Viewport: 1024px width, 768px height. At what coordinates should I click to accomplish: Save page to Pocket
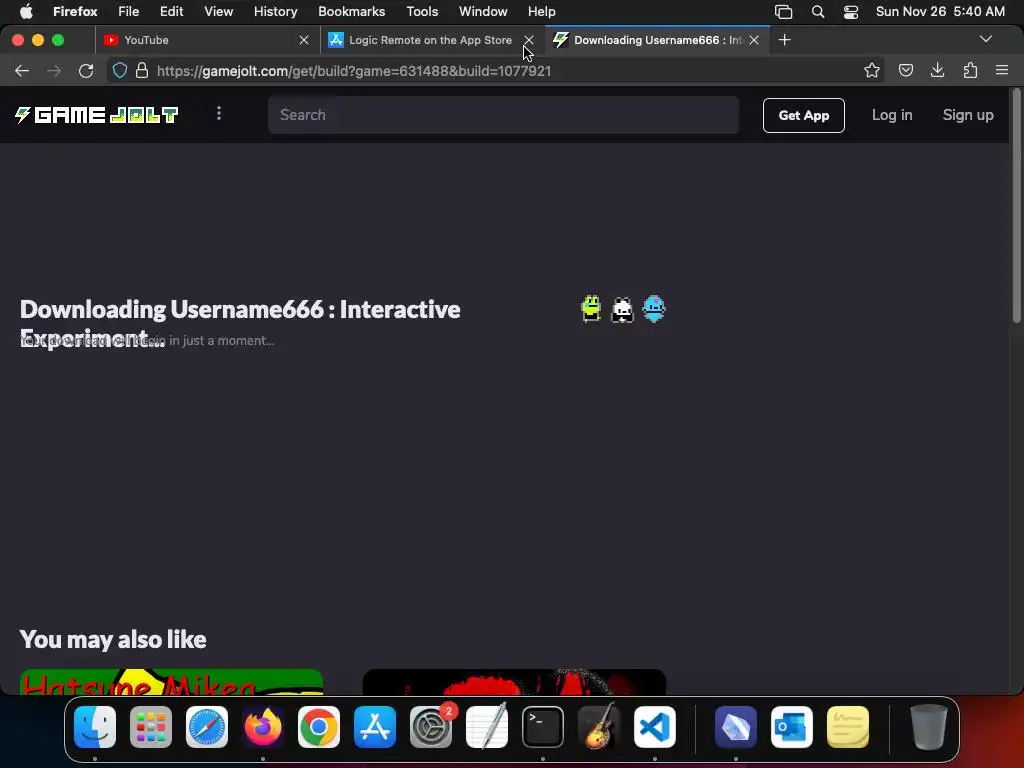click(905, 71)
